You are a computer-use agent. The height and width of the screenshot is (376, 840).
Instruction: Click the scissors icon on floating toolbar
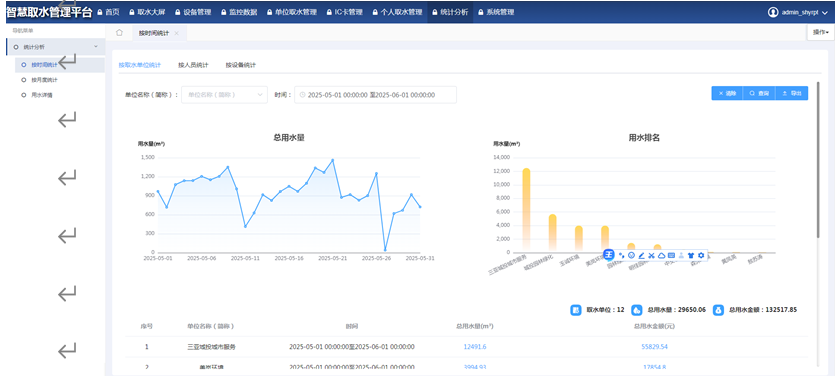point(651,255)
